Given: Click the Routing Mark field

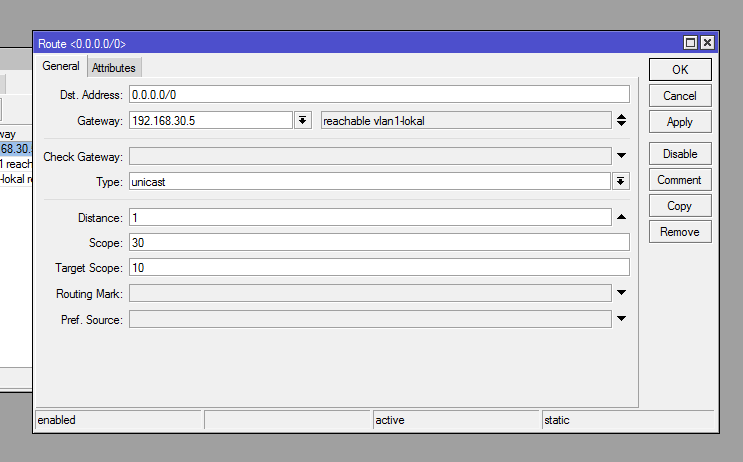Looking at the screenshot, I should tap(370, 293).
